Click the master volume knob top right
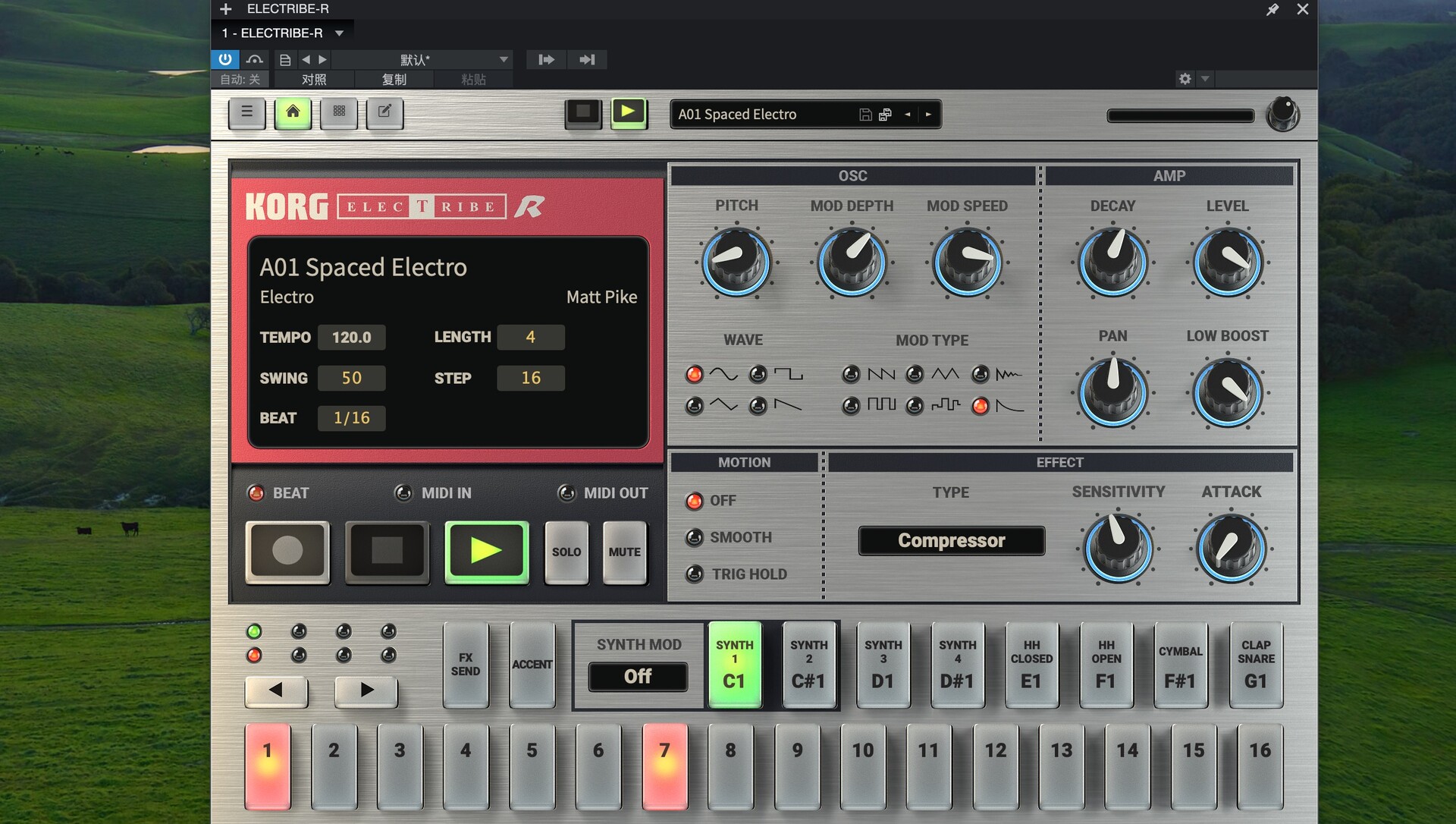This screenshot has height=824, width=1456. [x=1282, y=114]
